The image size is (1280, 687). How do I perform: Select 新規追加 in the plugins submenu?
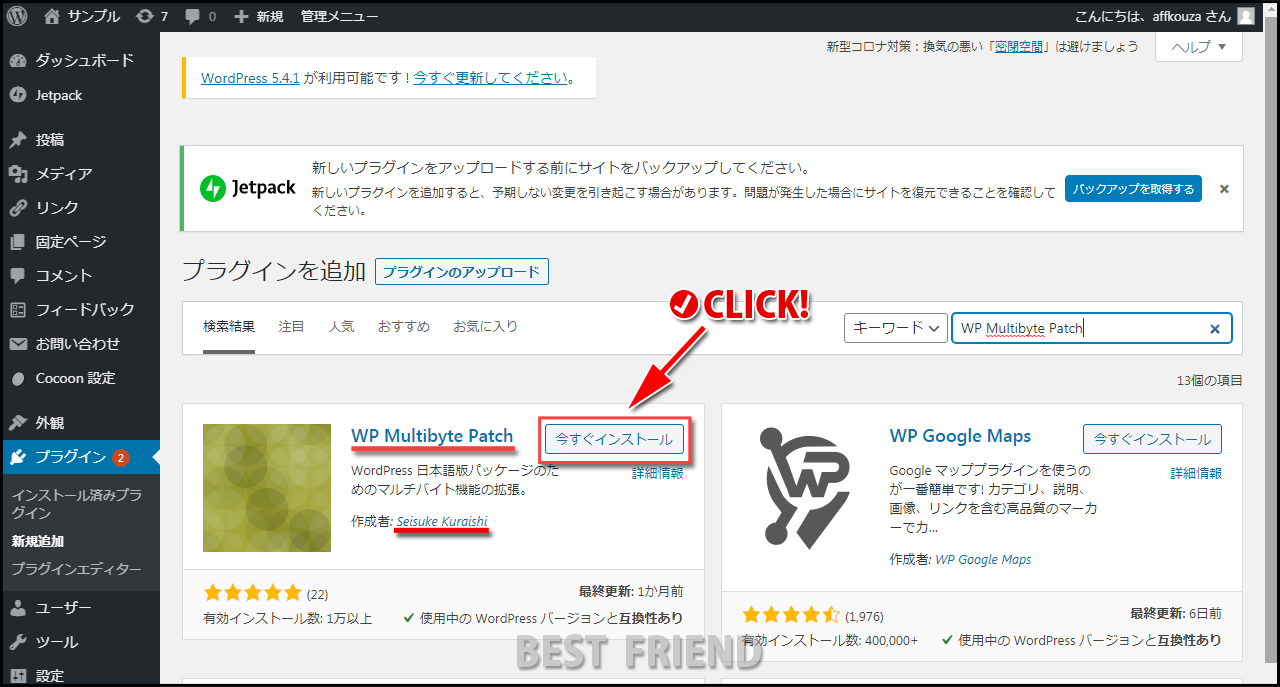tap(38, 541)
